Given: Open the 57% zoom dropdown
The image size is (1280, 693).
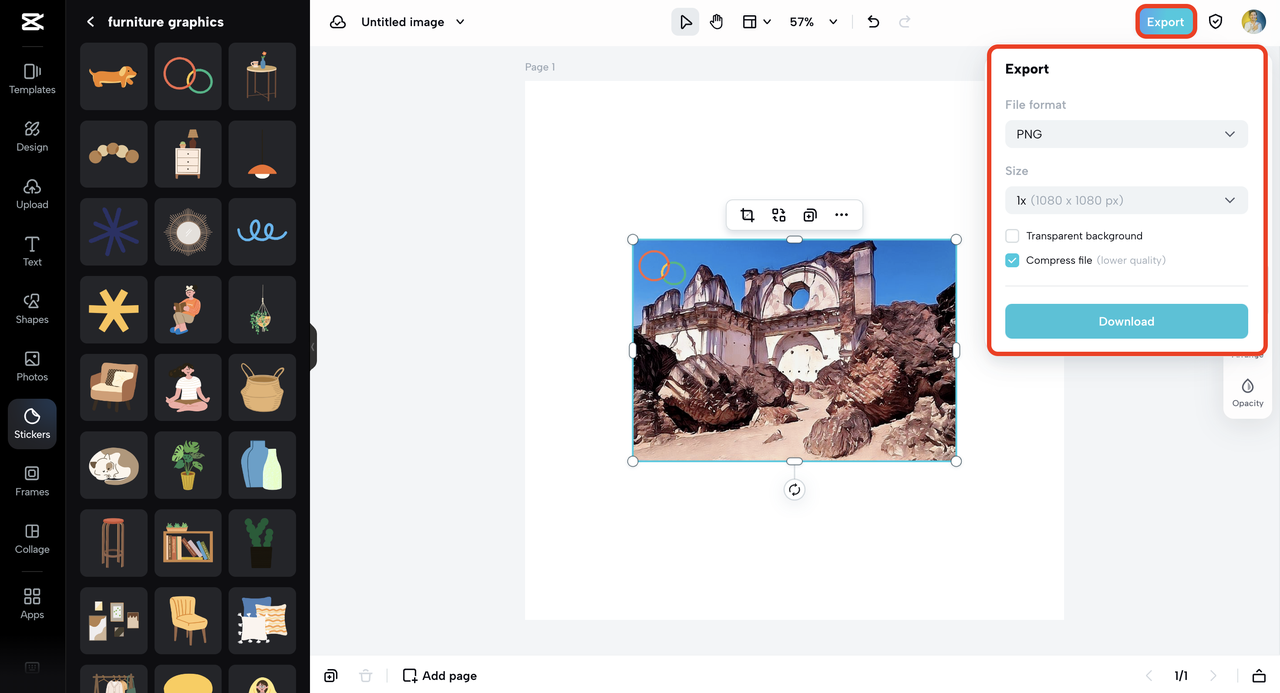Looking at the screenshot, I should 813,22.
